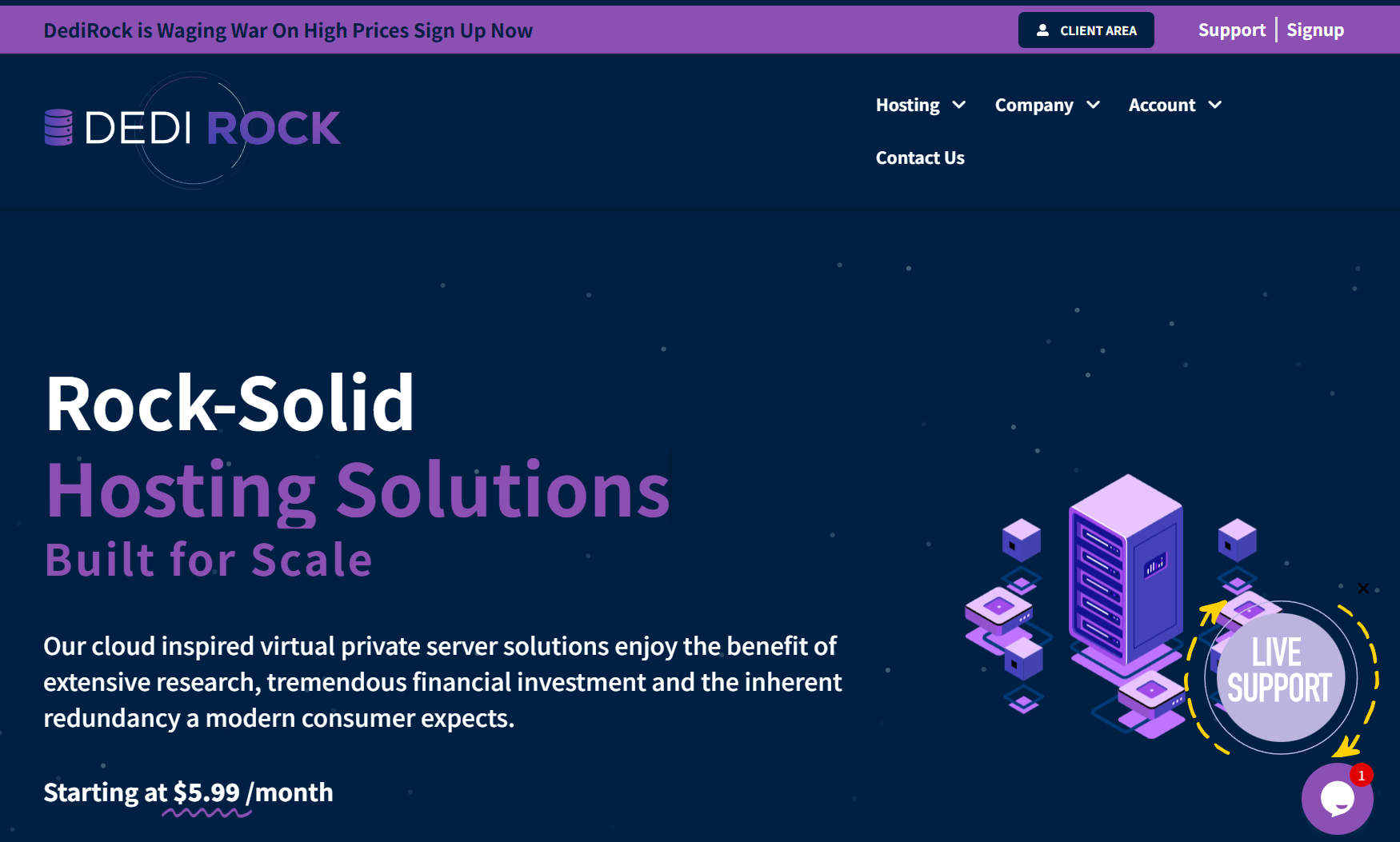This screenshot has height=842, width=1400.
Task: Click the Signup link in top bar
Action: [1314, 30]
